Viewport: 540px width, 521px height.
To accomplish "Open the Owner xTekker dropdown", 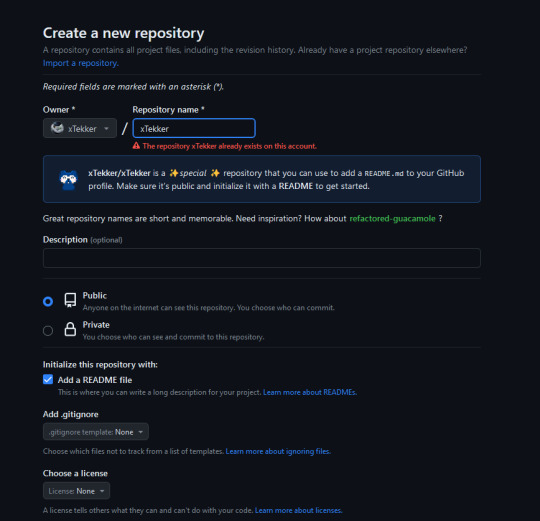I will point(80,128).
